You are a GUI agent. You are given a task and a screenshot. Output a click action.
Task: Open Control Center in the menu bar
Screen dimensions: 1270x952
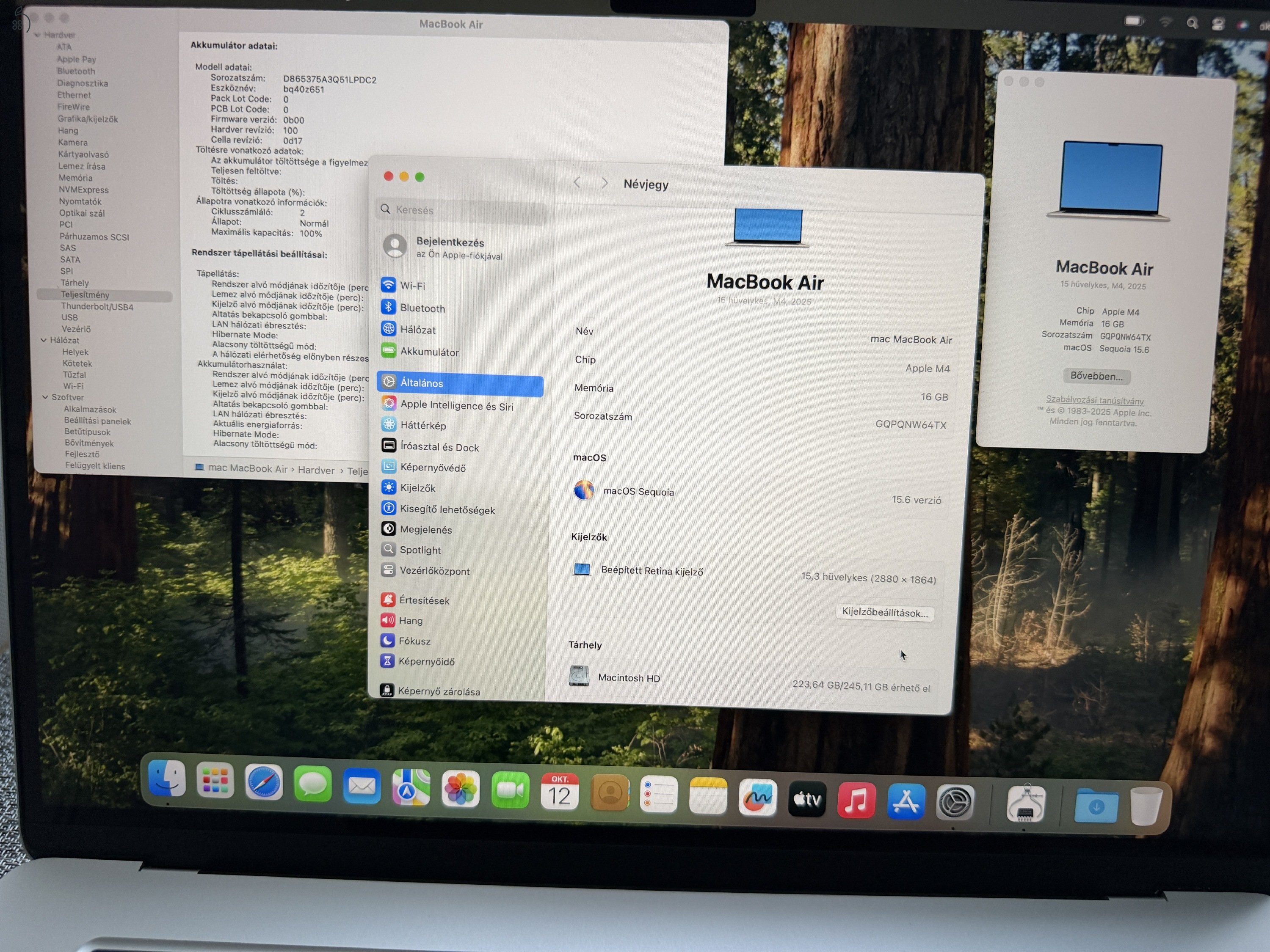click(1218, 24)
